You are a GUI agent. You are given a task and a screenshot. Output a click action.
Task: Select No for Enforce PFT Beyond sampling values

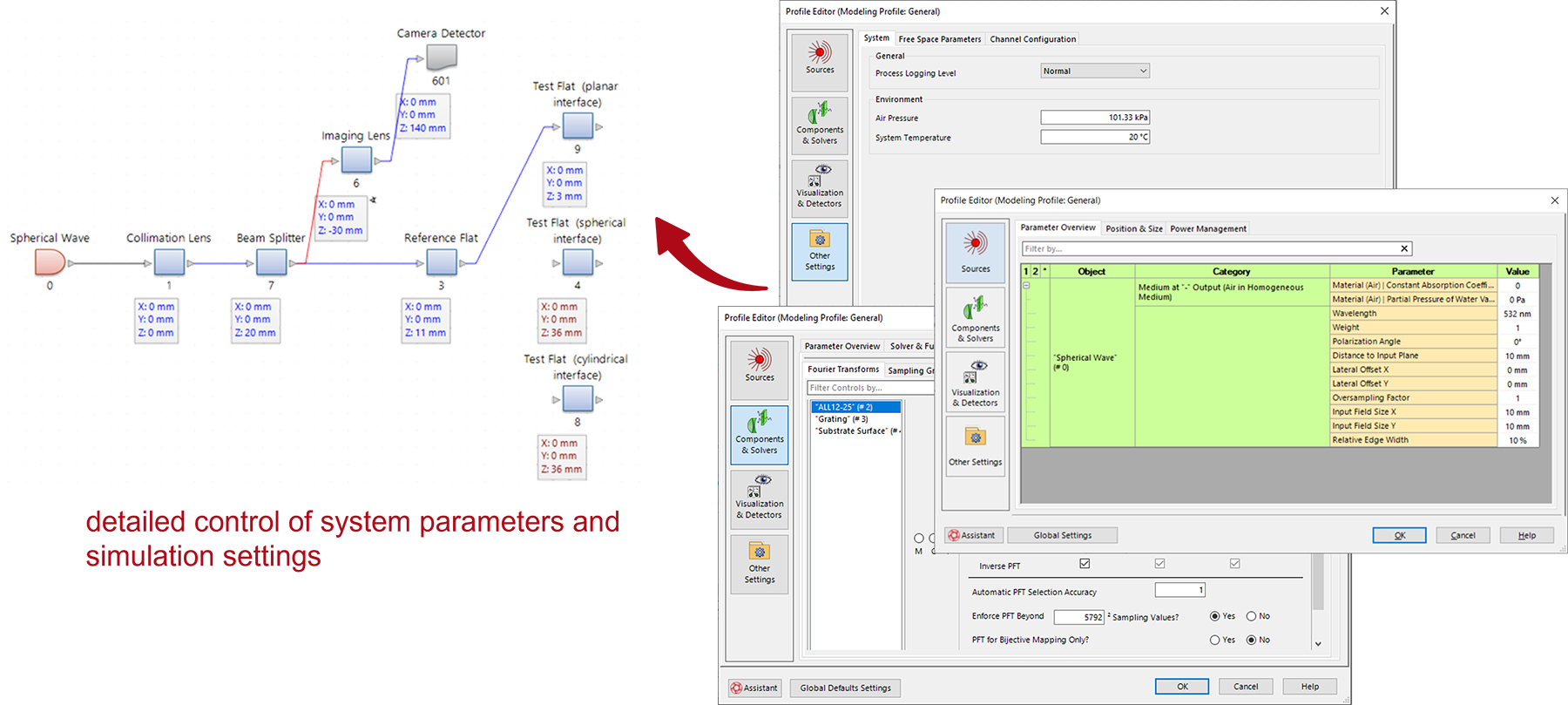(x=1251, y=616)
